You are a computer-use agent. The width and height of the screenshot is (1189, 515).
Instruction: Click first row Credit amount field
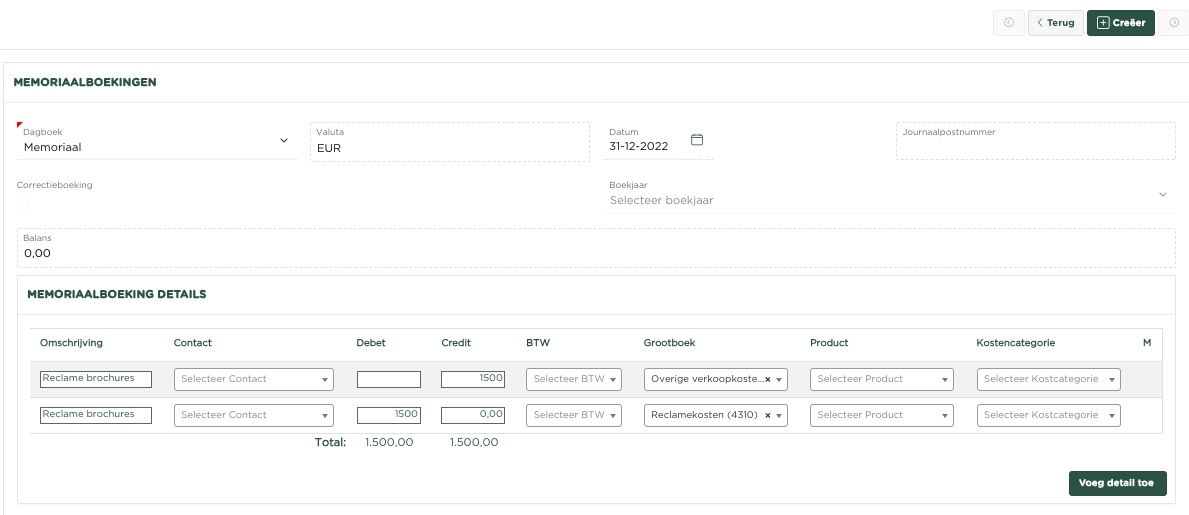(473, 380)
